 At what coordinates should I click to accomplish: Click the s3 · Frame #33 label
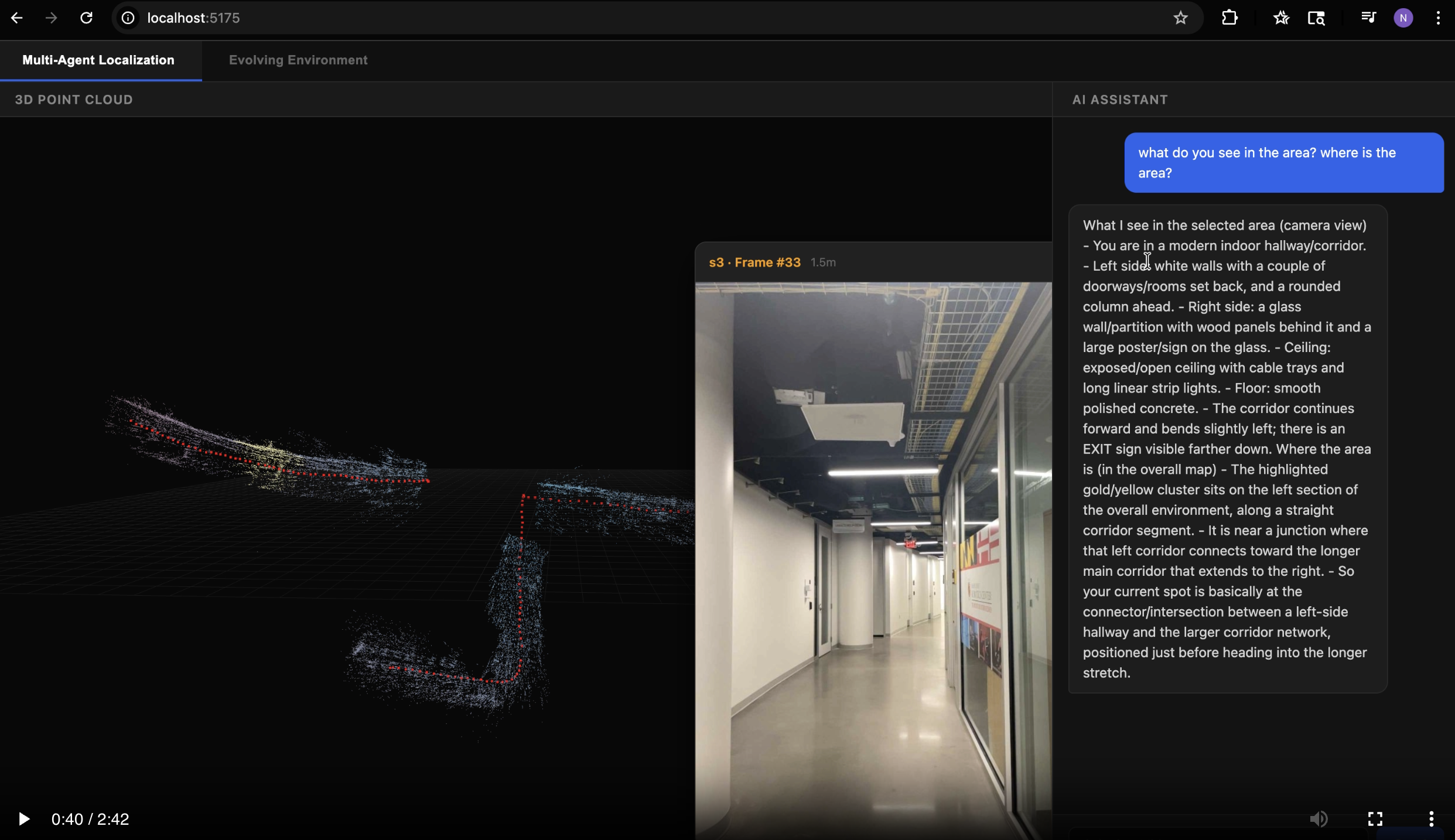(x=754, y=262)
